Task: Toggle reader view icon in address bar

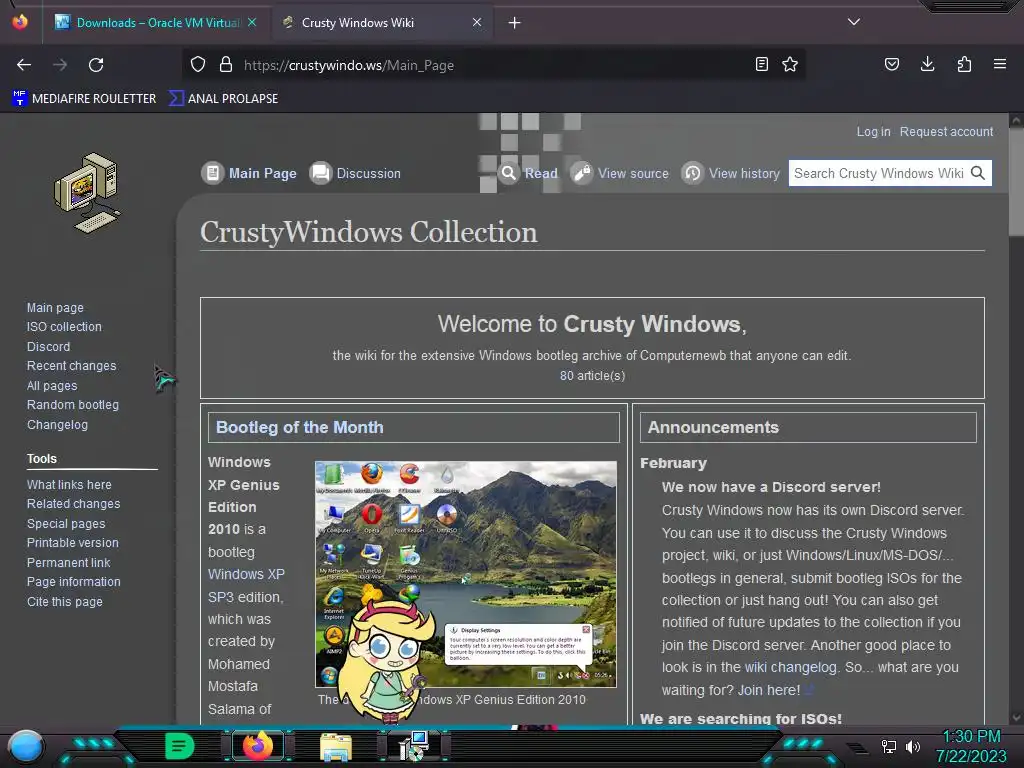Action: (761, 65)
